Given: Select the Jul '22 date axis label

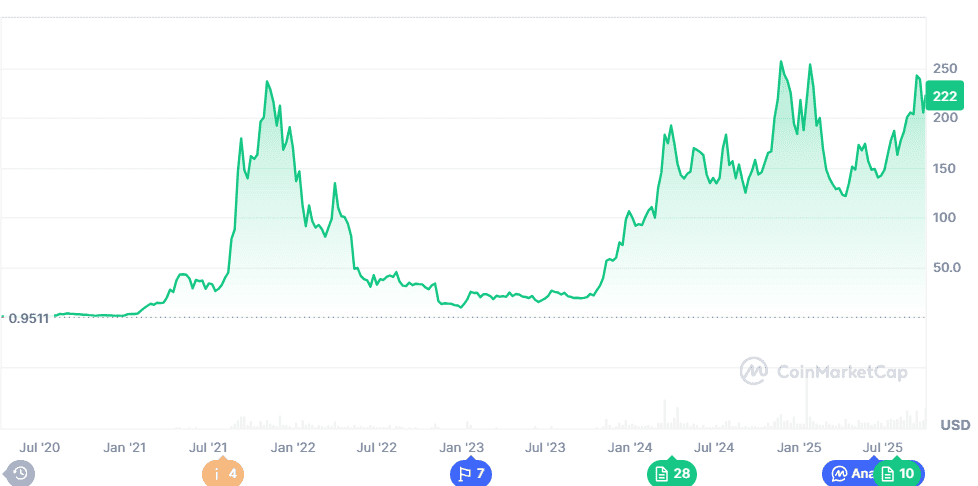Looking at the screenshot, I should click(377, 447).
